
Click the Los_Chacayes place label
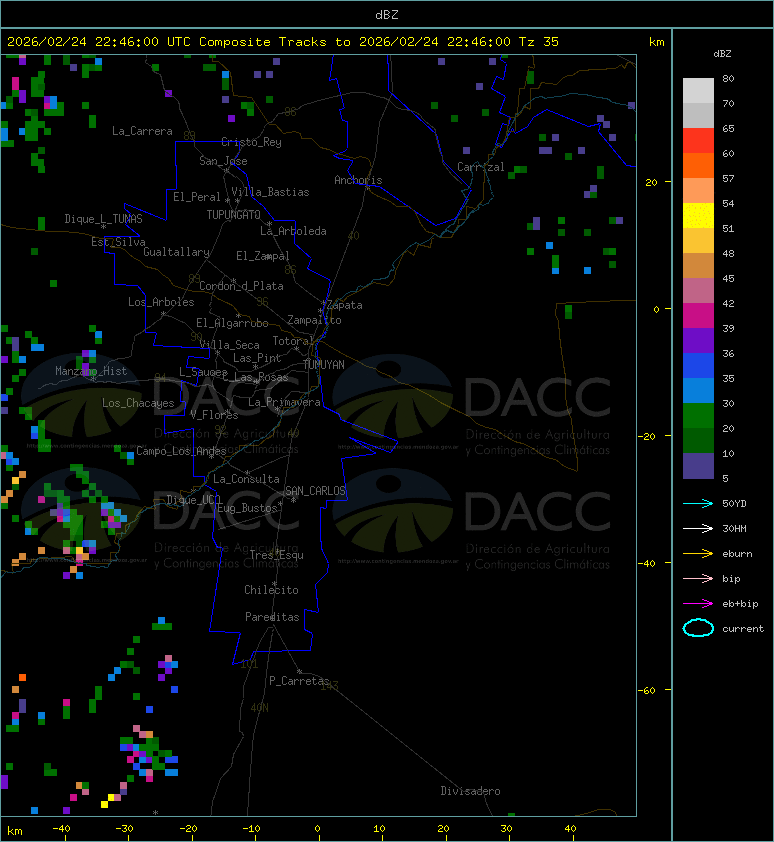pos(138,403)
